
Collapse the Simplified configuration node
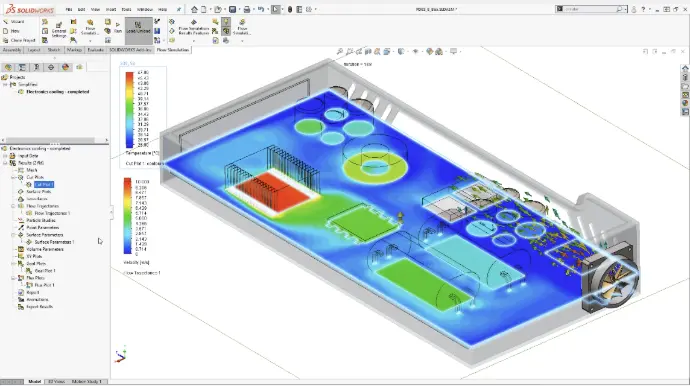tap(5, 85)
